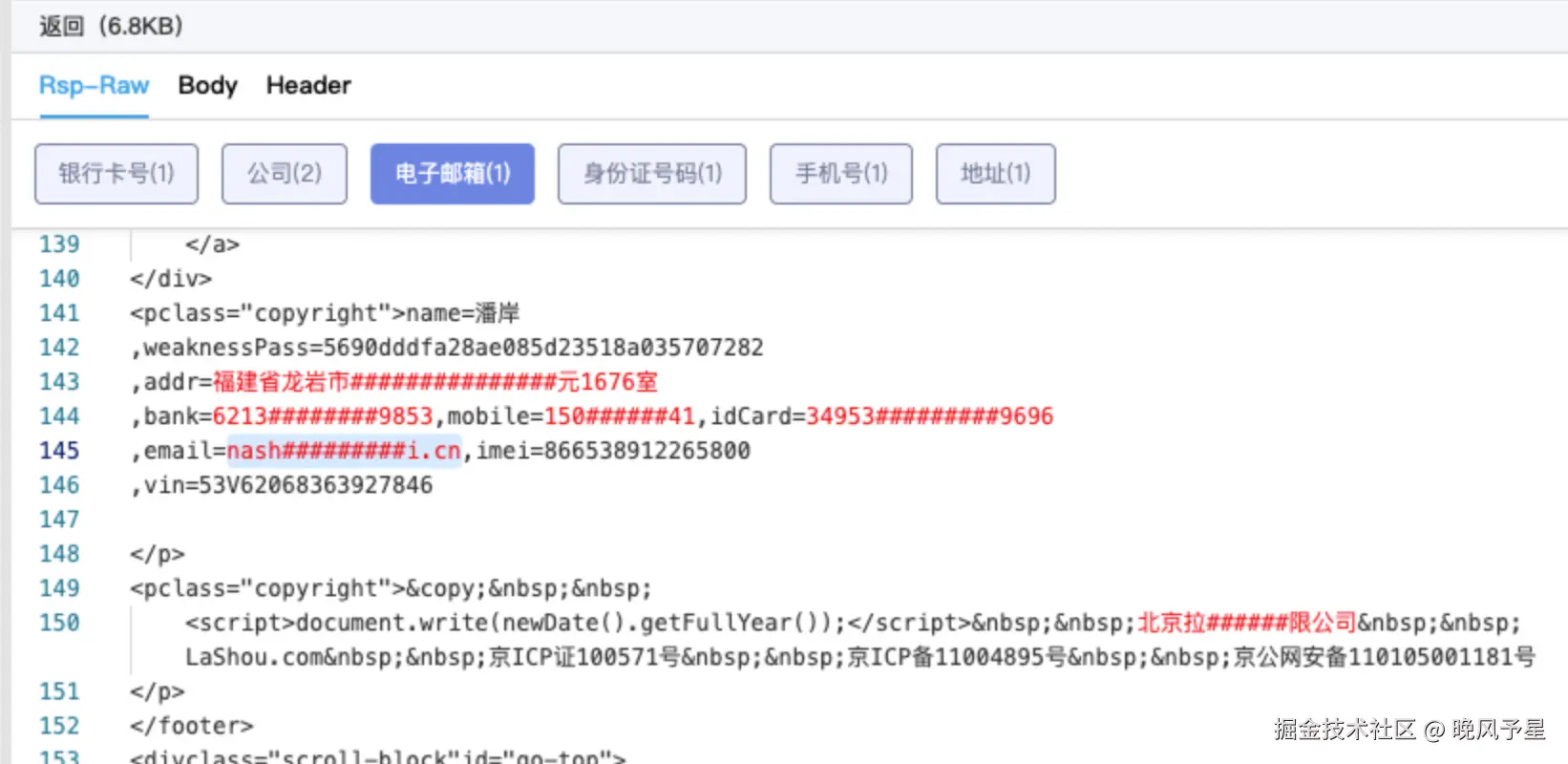Click the red company name 北京拉######限公司
Viewport: 1568px width, 764px height.
tap(1247, 623)
